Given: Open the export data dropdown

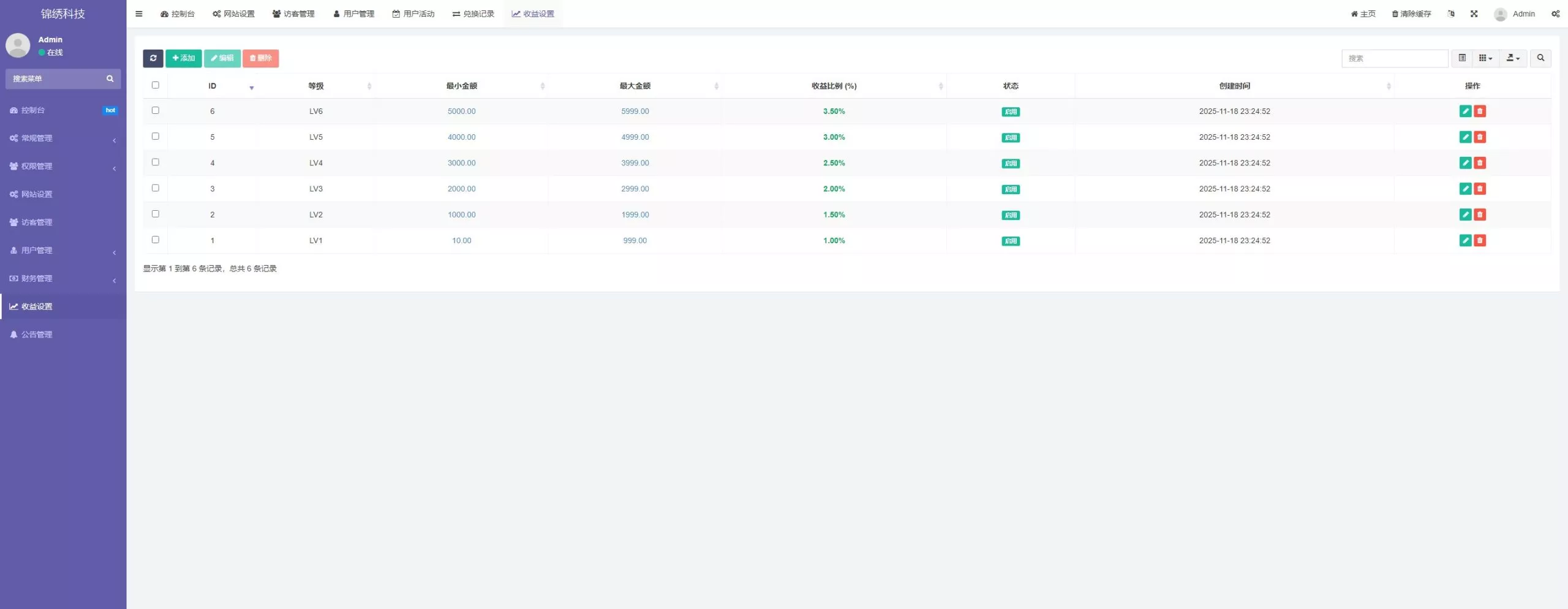Looking at the screenshot, I should click(x=1513, y=58).
